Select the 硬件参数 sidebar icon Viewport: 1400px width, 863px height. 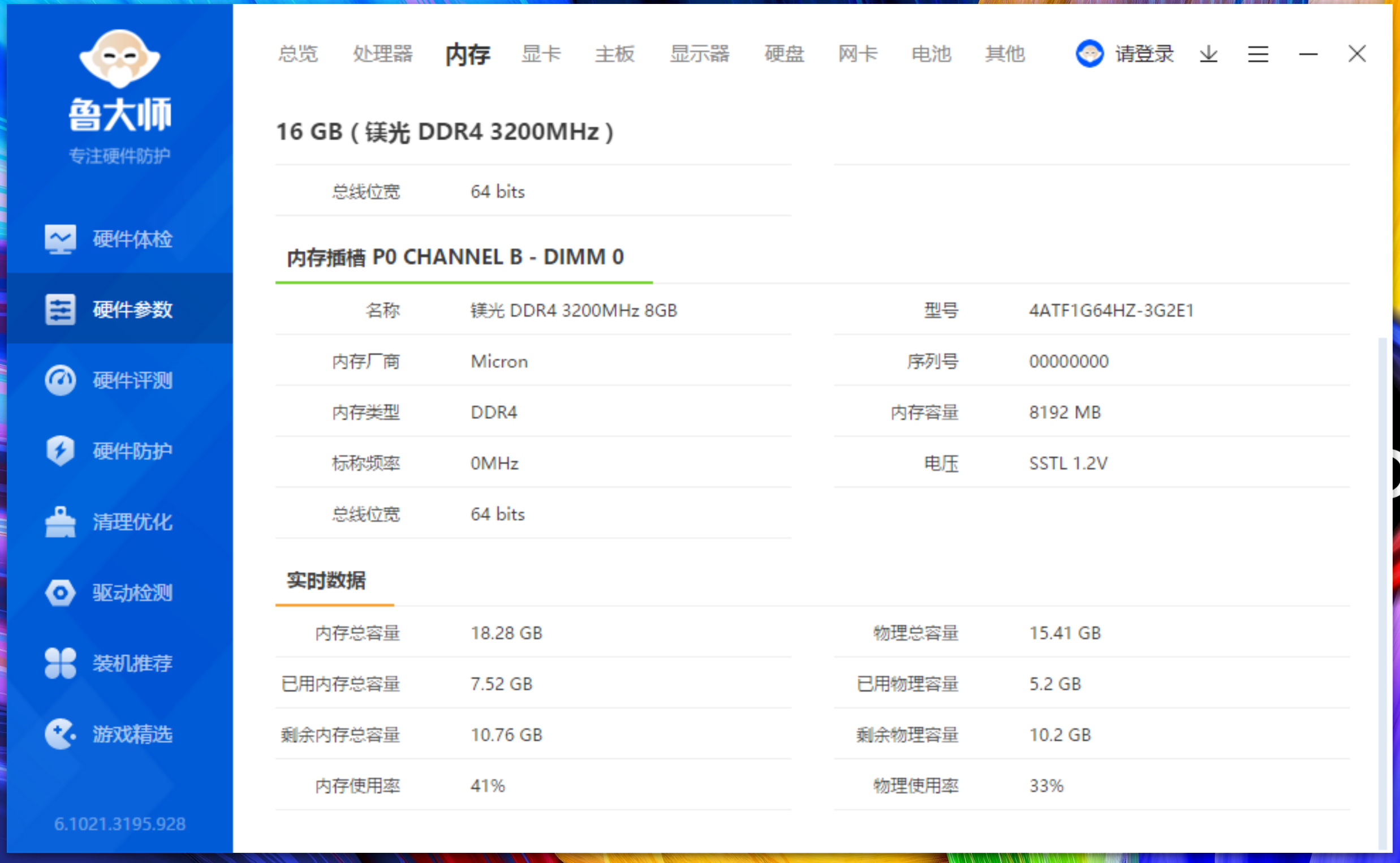click(60, 310)
